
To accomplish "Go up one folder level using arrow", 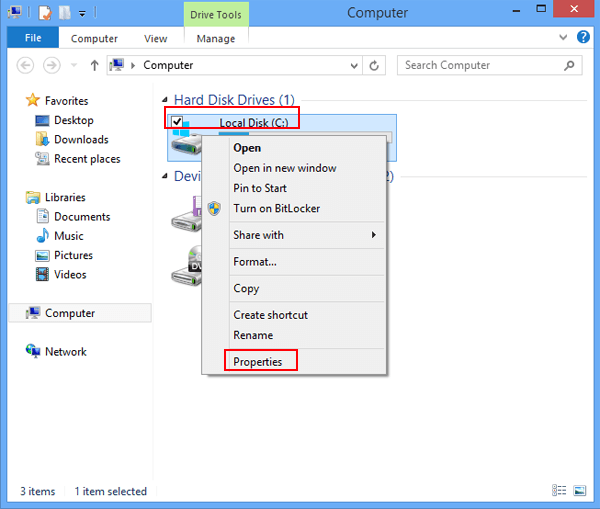I will 95,66.
